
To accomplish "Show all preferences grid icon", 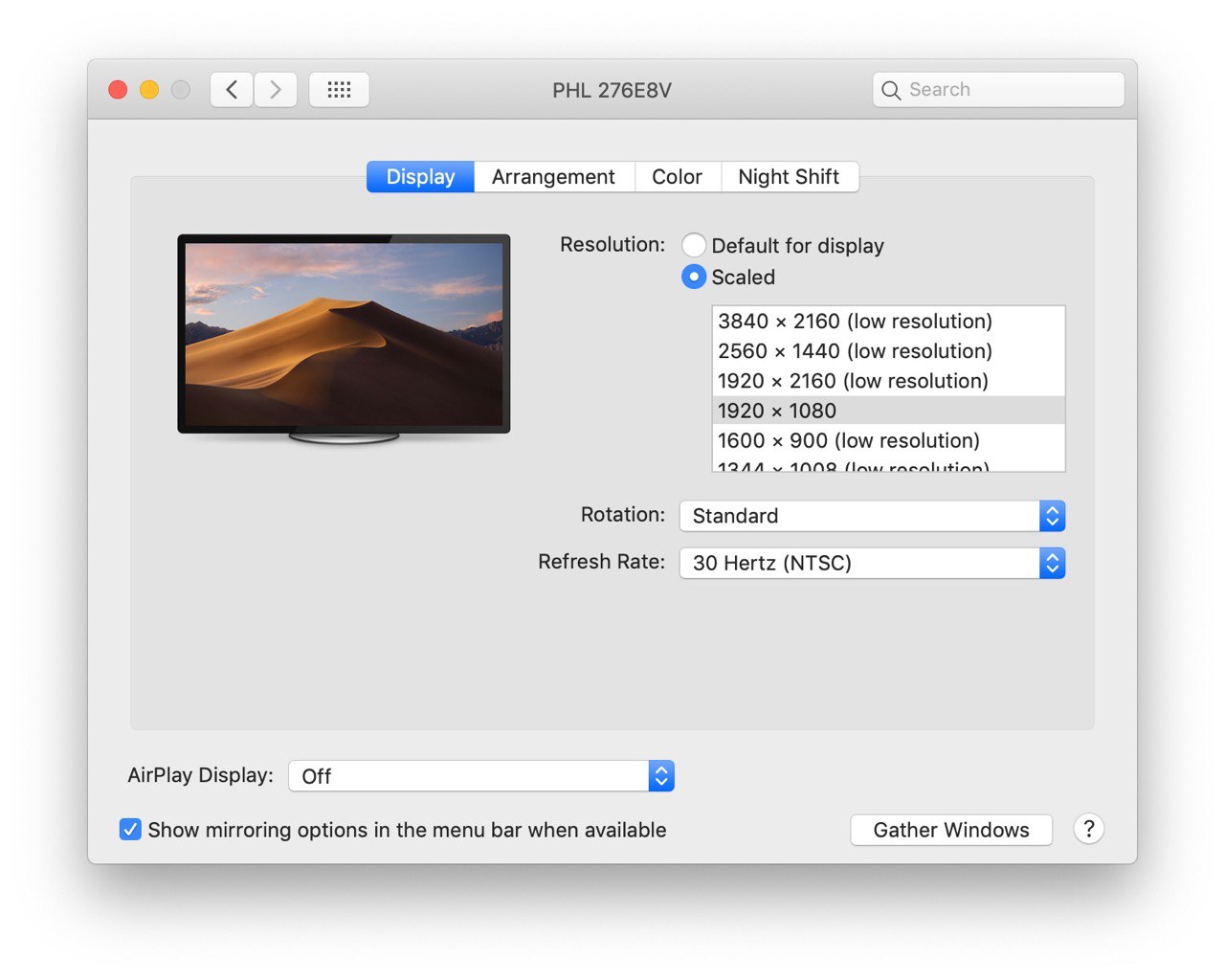I will pyautogui.click(x=339, y=90).
